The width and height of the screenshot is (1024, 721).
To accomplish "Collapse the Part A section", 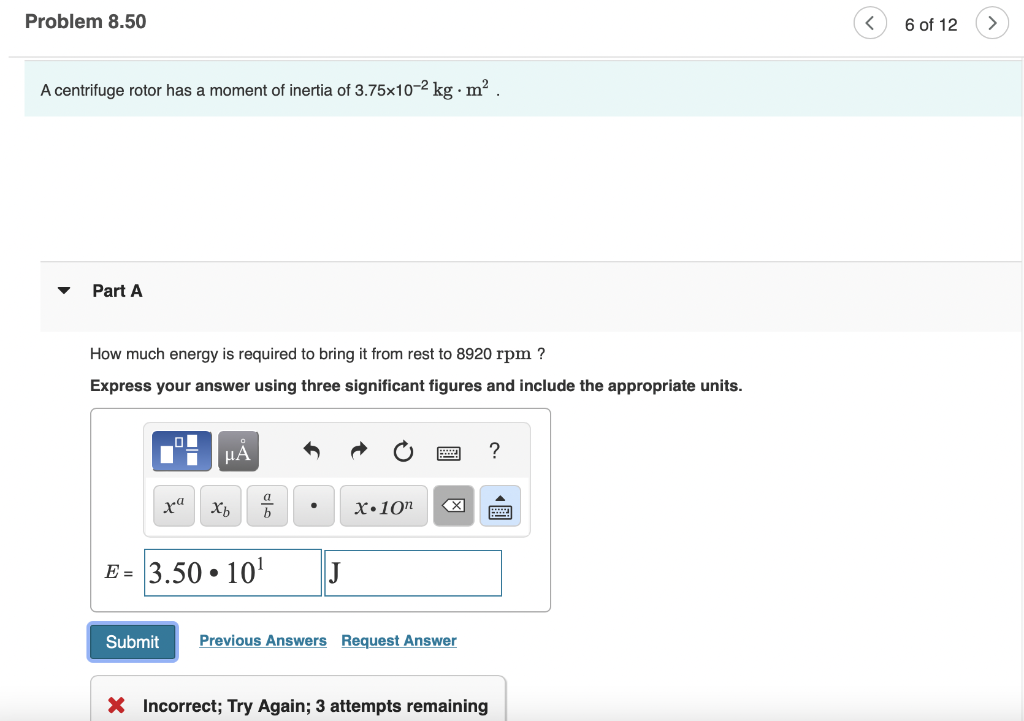I will click(x=63, y=290).
